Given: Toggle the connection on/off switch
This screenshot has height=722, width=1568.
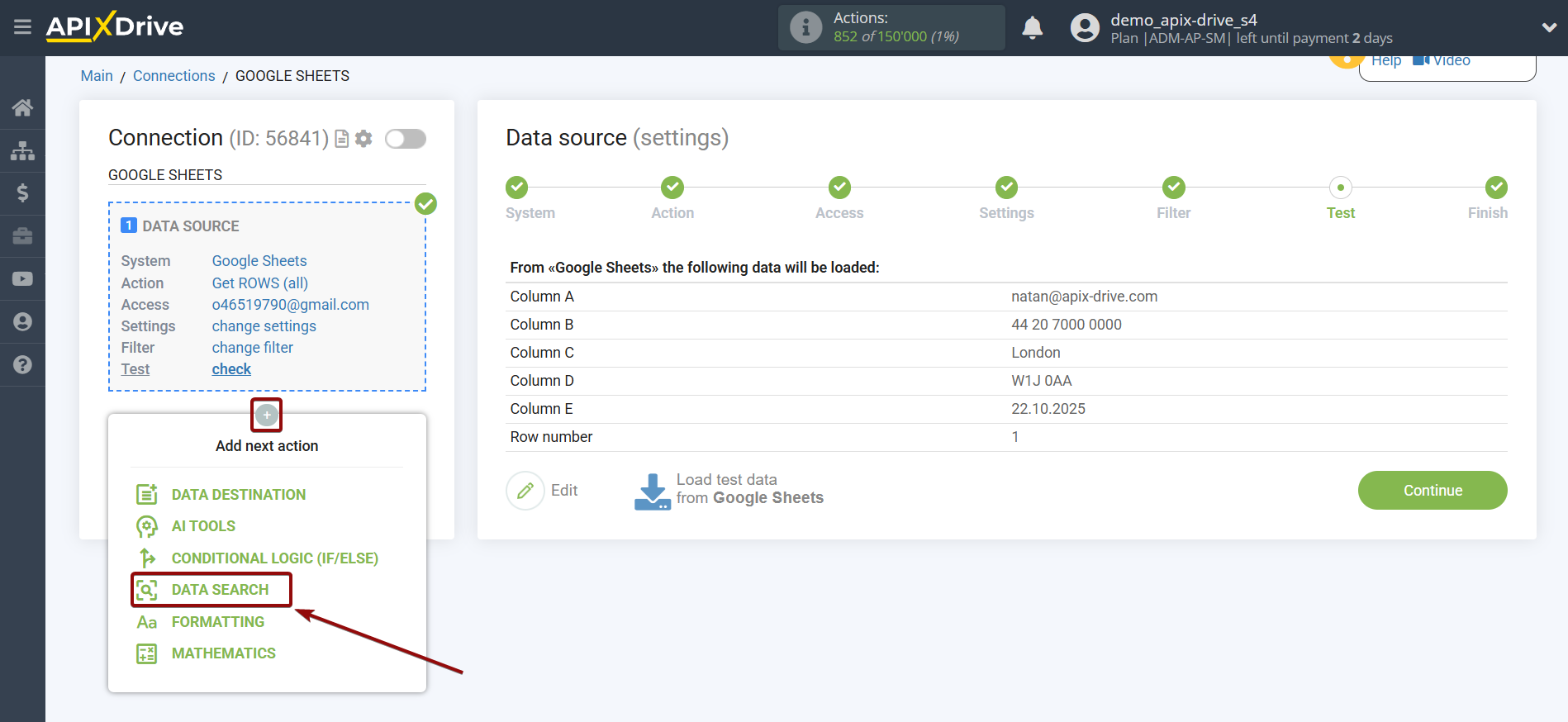Looking at the screenshot, I should click(x=405, y=139).
